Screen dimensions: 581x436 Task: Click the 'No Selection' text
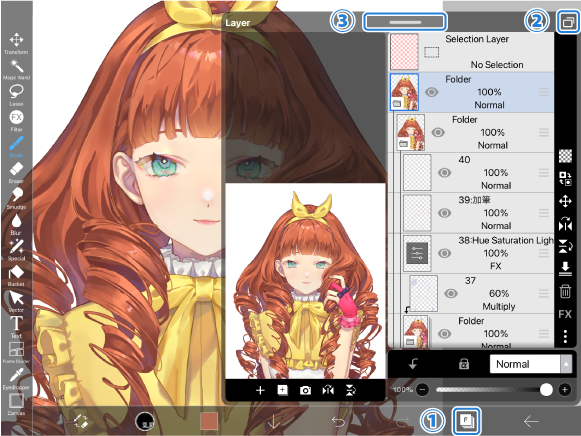[x=497, y=65]
